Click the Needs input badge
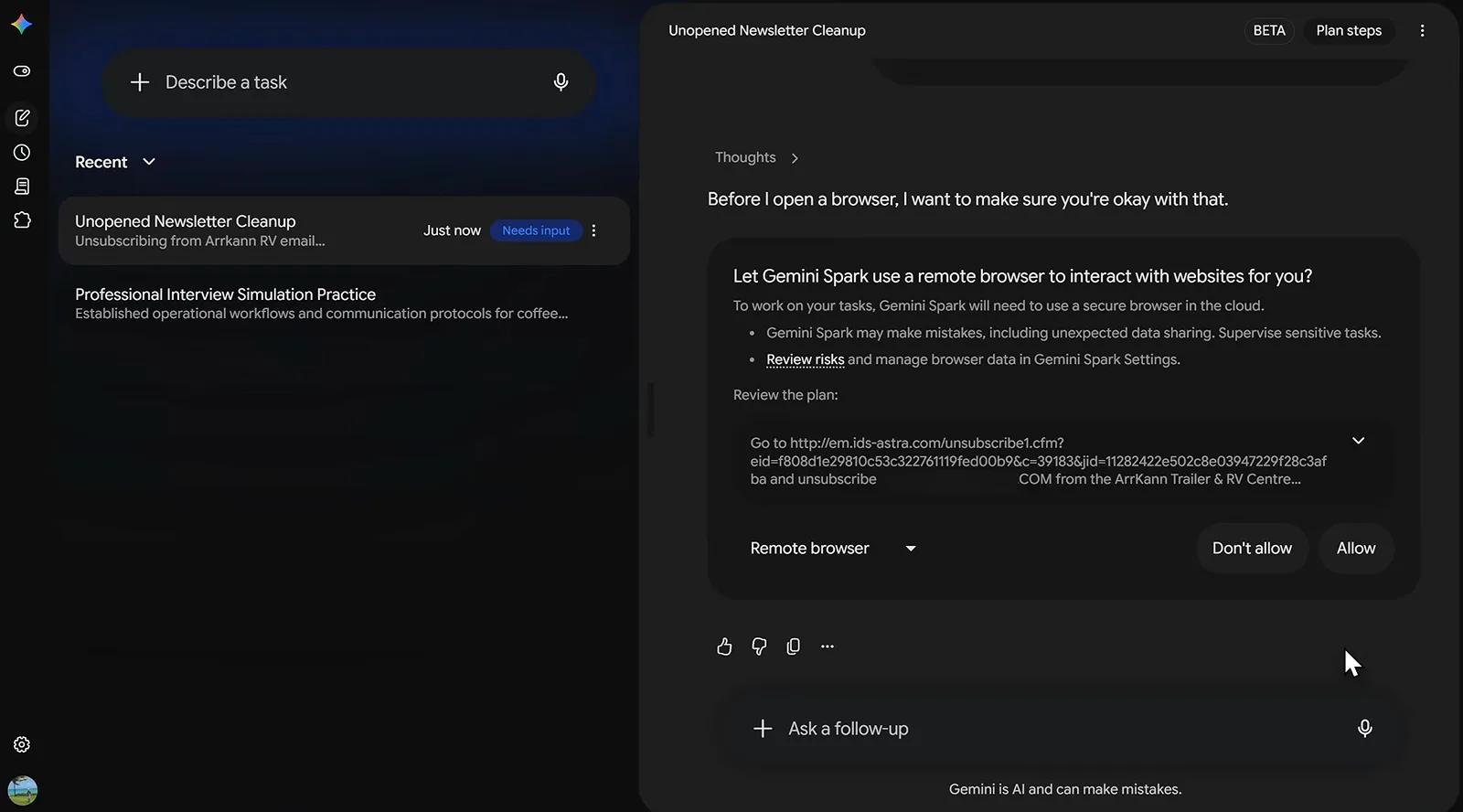This screenshot has height=812, width=1463. (x=536, y=230)
